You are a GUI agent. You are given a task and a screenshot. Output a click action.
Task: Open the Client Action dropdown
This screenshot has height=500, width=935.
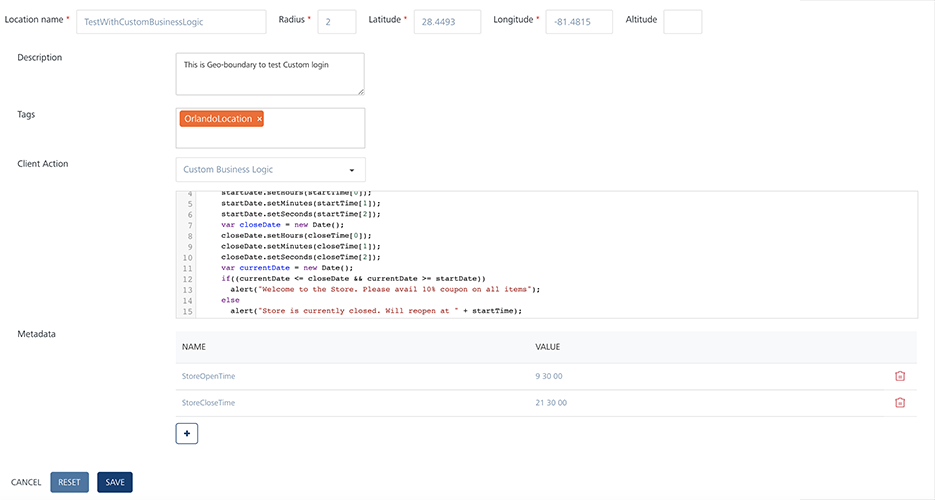point(270,170)
